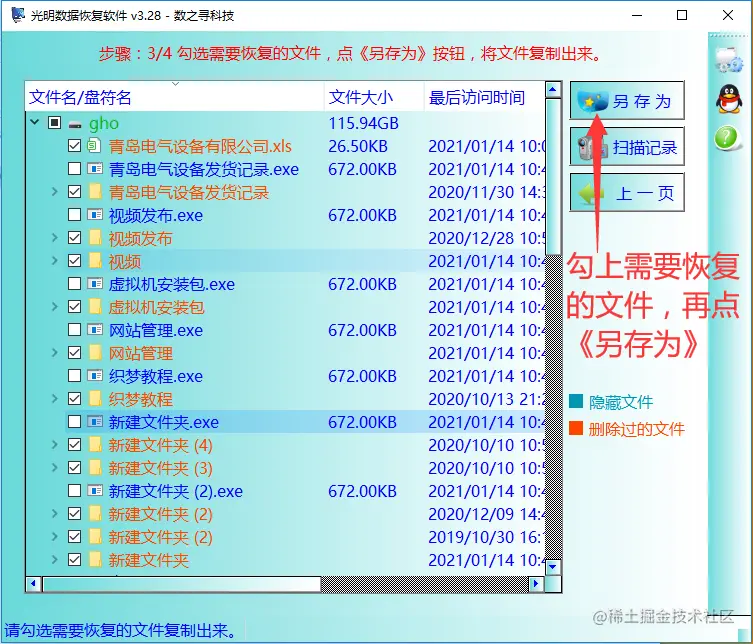Click the exe icon of 新建文件夹.exe

(95, 422)
